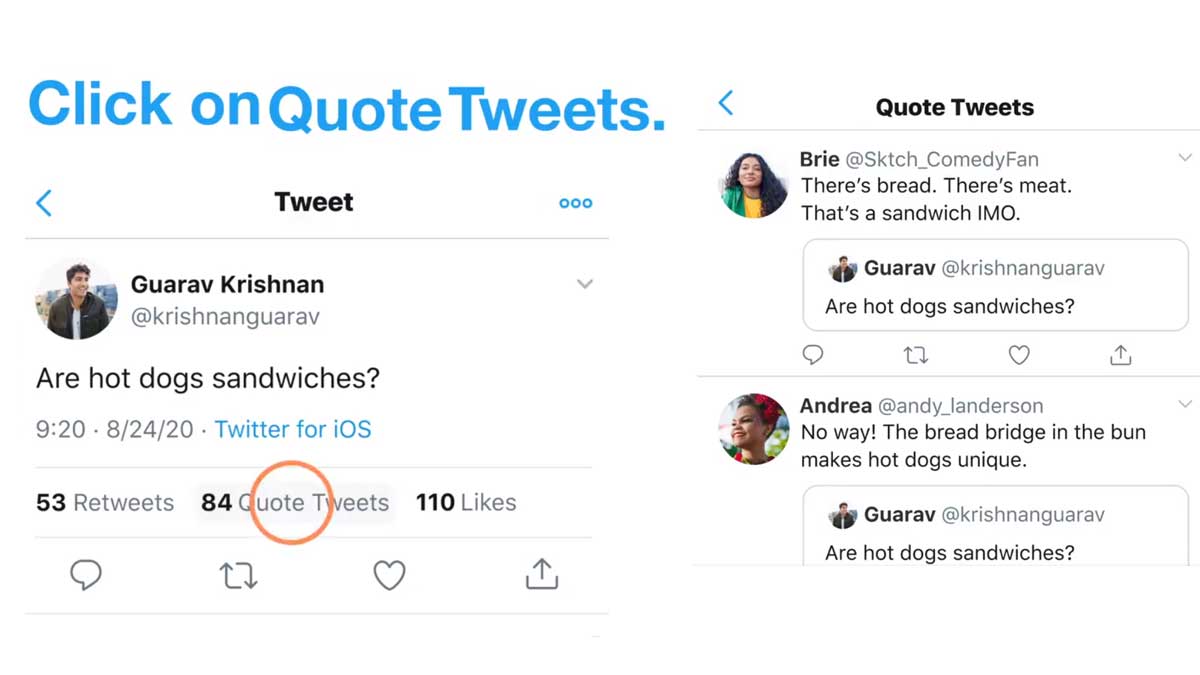Open the share icon under Gaurav's tweet

click(541, 574)
